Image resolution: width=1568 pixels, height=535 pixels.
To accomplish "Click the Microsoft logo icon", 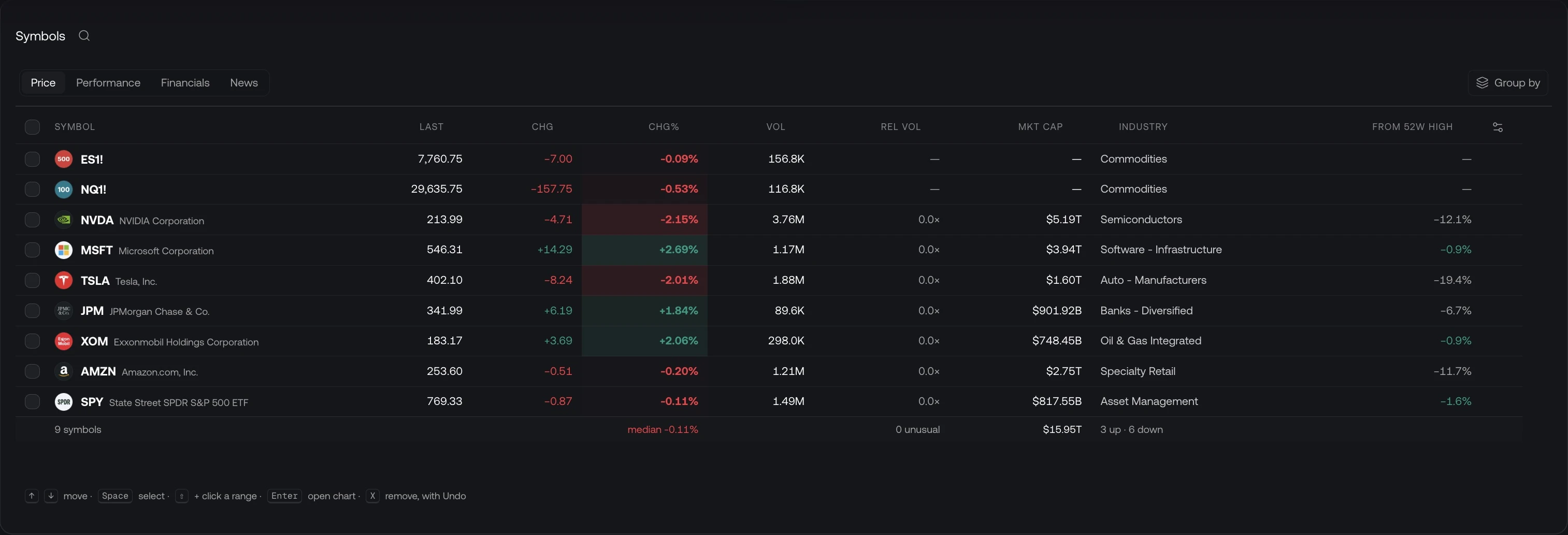I will point(64,250).
